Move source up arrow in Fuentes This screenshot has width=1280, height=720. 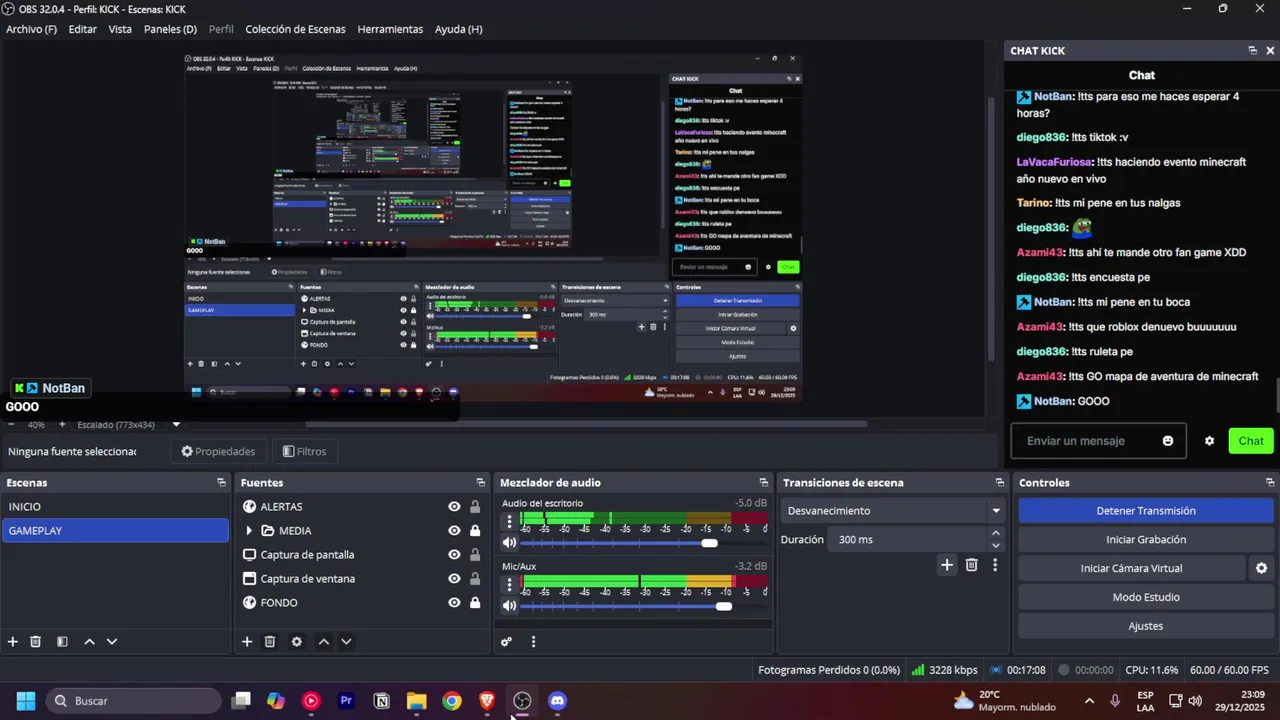tap(324, 642)
